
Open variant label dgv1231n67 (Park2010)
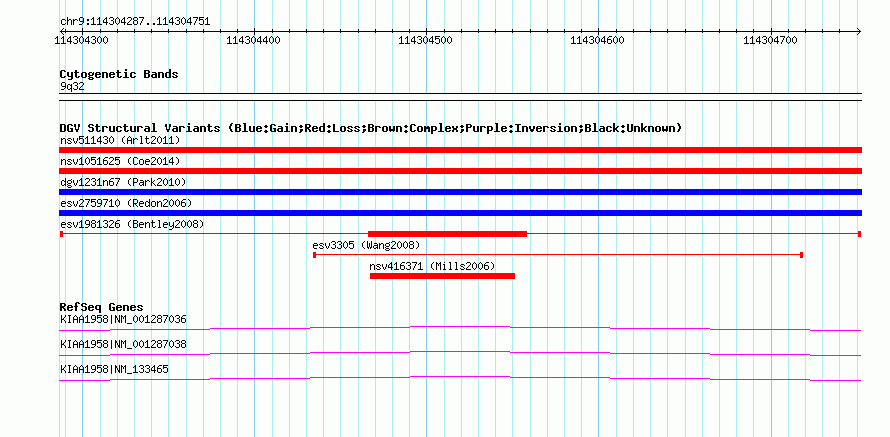(123, 182)
